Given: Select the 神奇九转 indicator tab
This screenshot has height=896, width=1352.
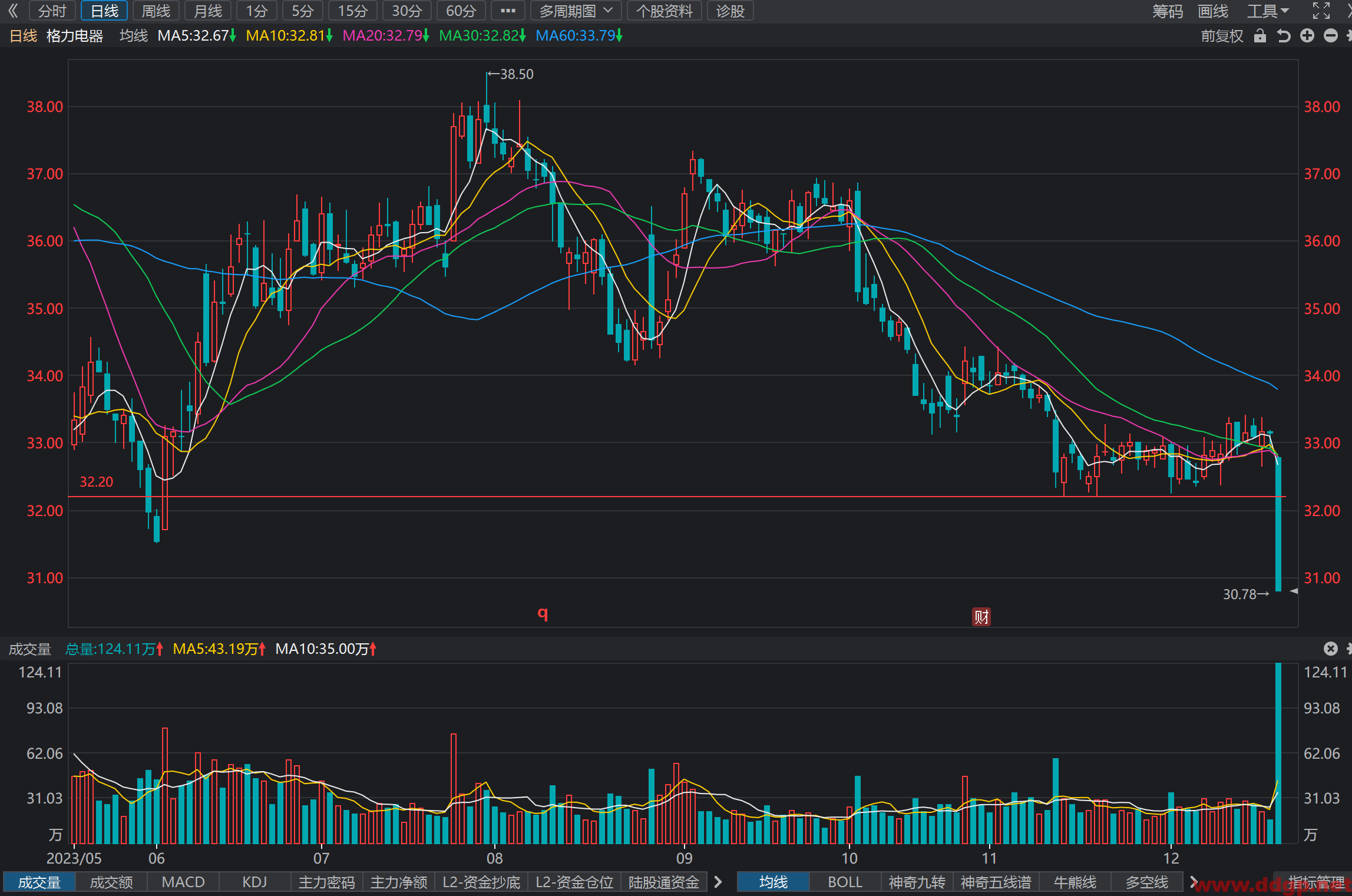Looking at the screenshot, I should point(917,882).
